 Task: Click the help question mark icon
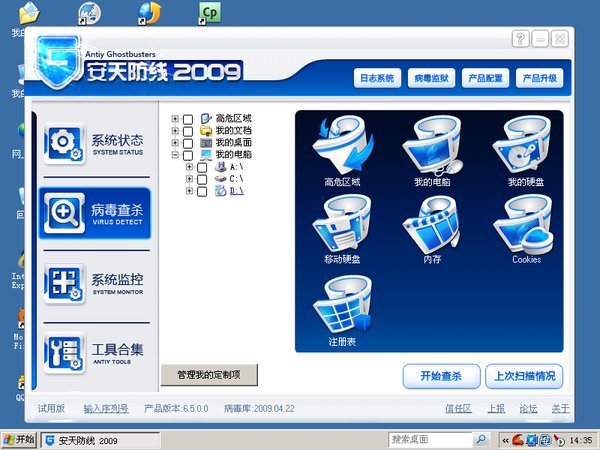tap(520, 39)
